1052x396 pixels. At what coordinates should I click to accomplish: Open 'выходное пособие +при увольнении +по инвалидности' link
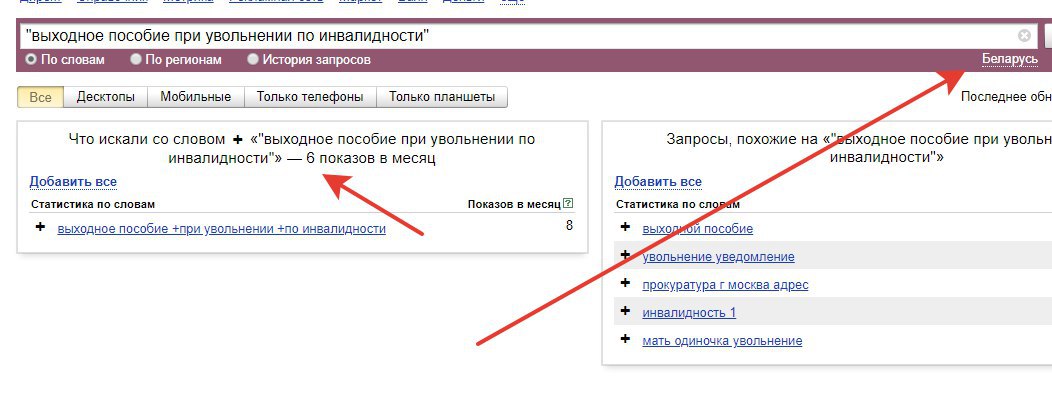click(221, 228)
